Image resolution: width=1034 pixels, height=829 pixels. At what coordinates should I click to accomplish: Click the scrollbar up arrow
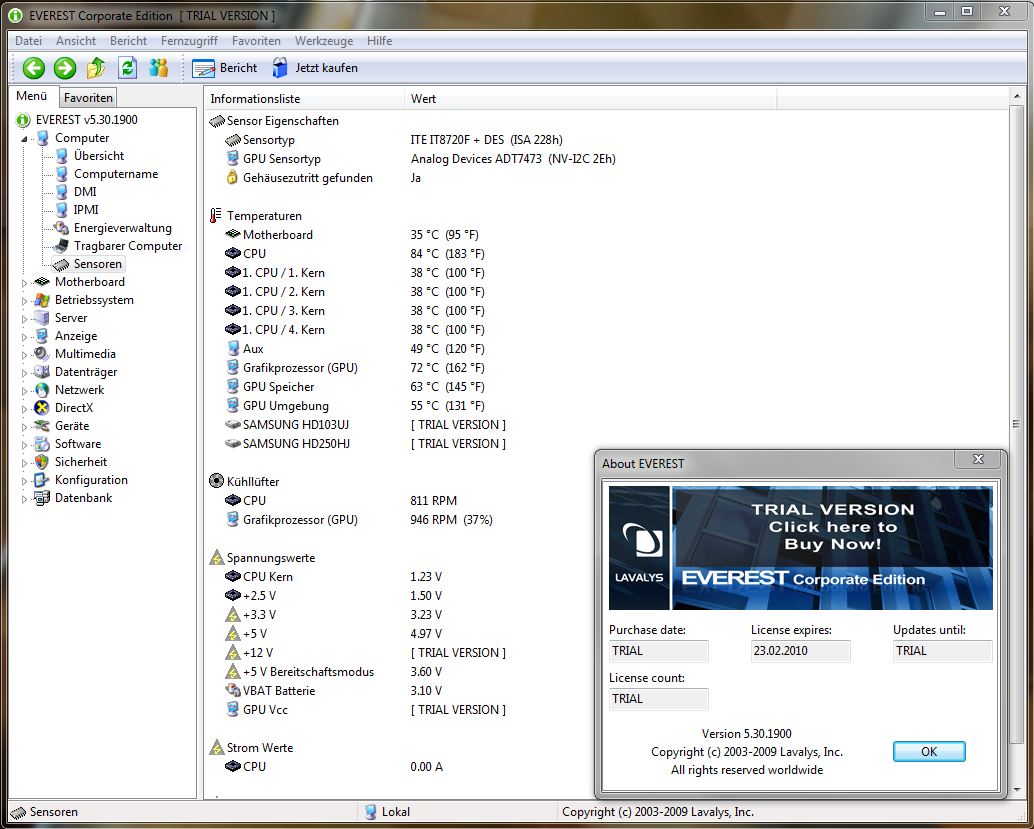click(1016, 98)
